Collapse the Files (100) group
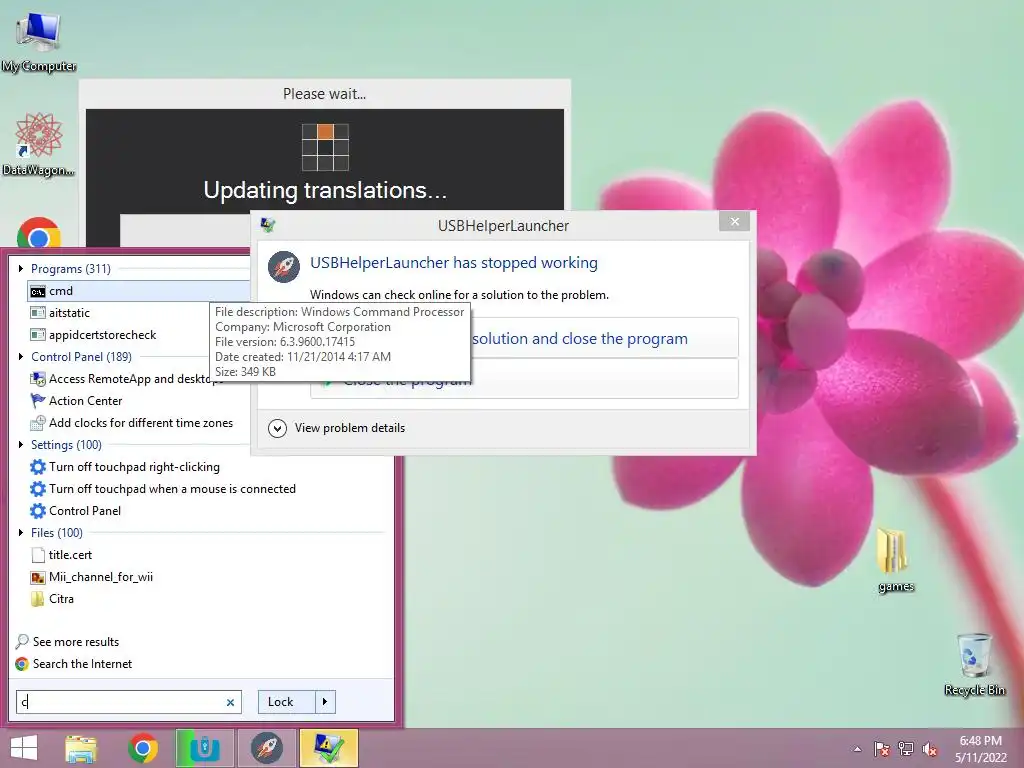 coord(21,533)
